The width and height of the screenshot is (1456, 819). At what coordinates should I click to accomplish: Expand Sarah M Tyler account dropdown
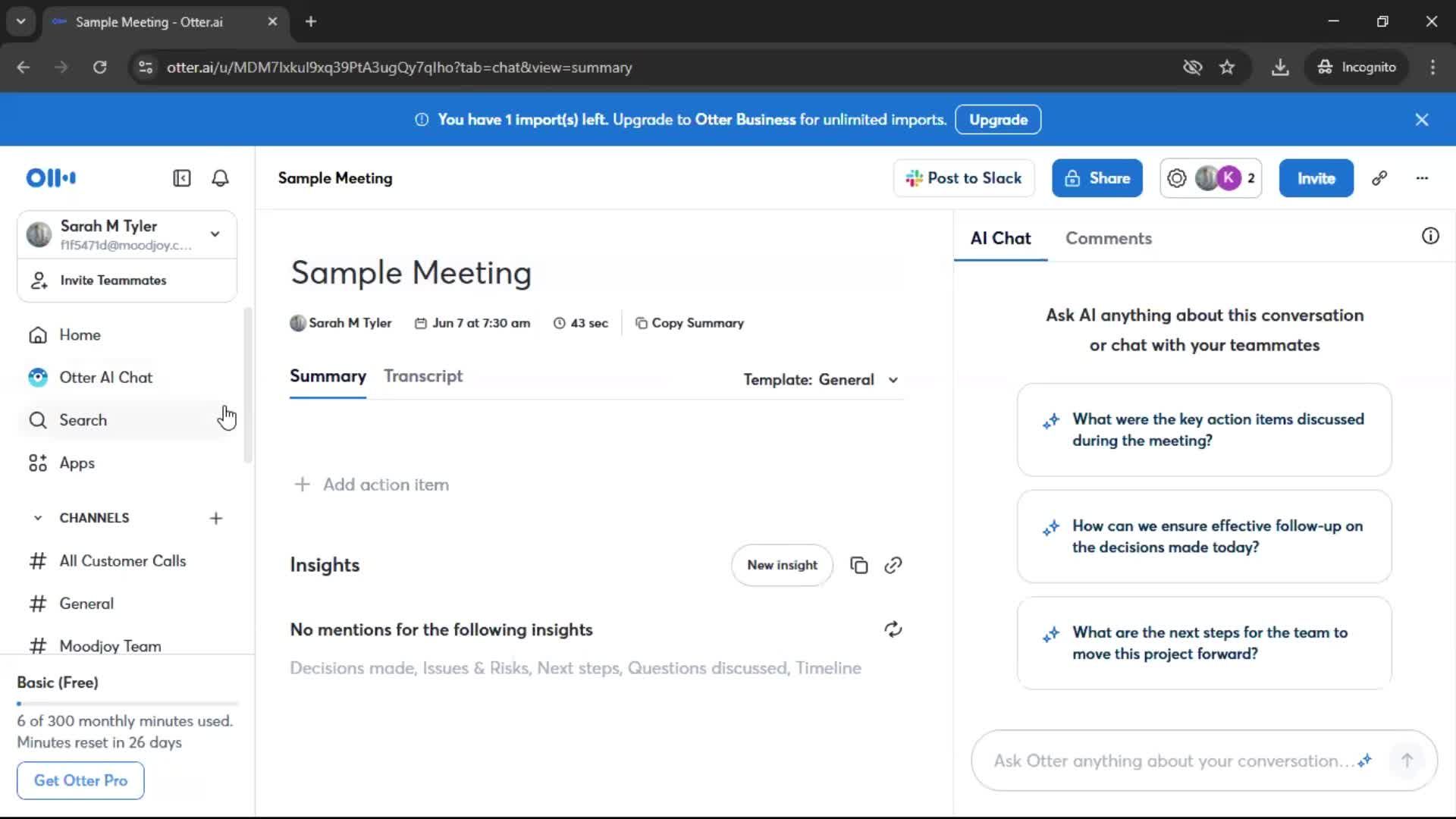coord(215,234)
